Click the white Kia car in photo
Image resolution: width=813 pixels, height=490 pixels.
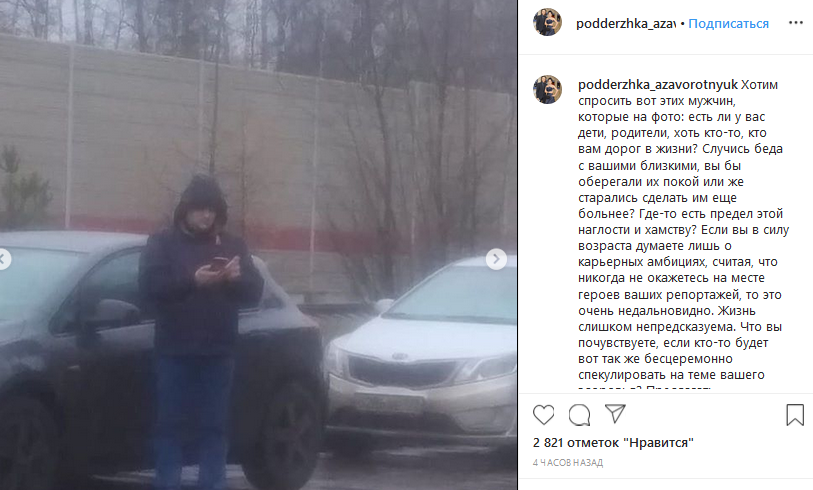(421, 353)
